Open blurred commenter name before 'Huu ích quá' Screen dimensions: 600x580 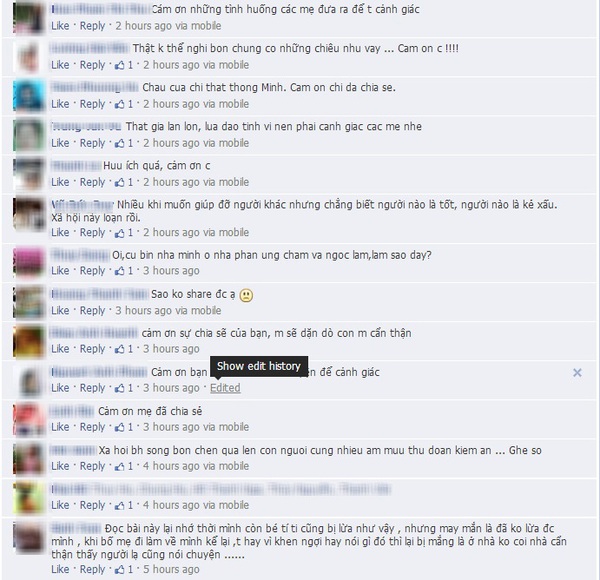76,166
